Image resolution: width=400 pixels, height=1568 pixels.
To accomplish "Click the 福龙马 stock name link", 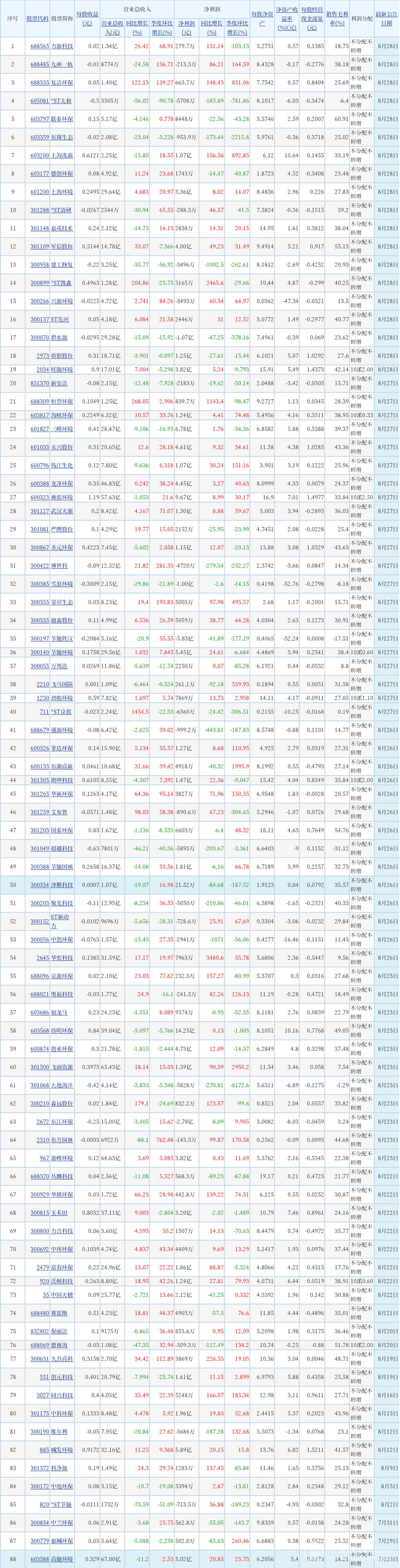I will coord(59,1013).
